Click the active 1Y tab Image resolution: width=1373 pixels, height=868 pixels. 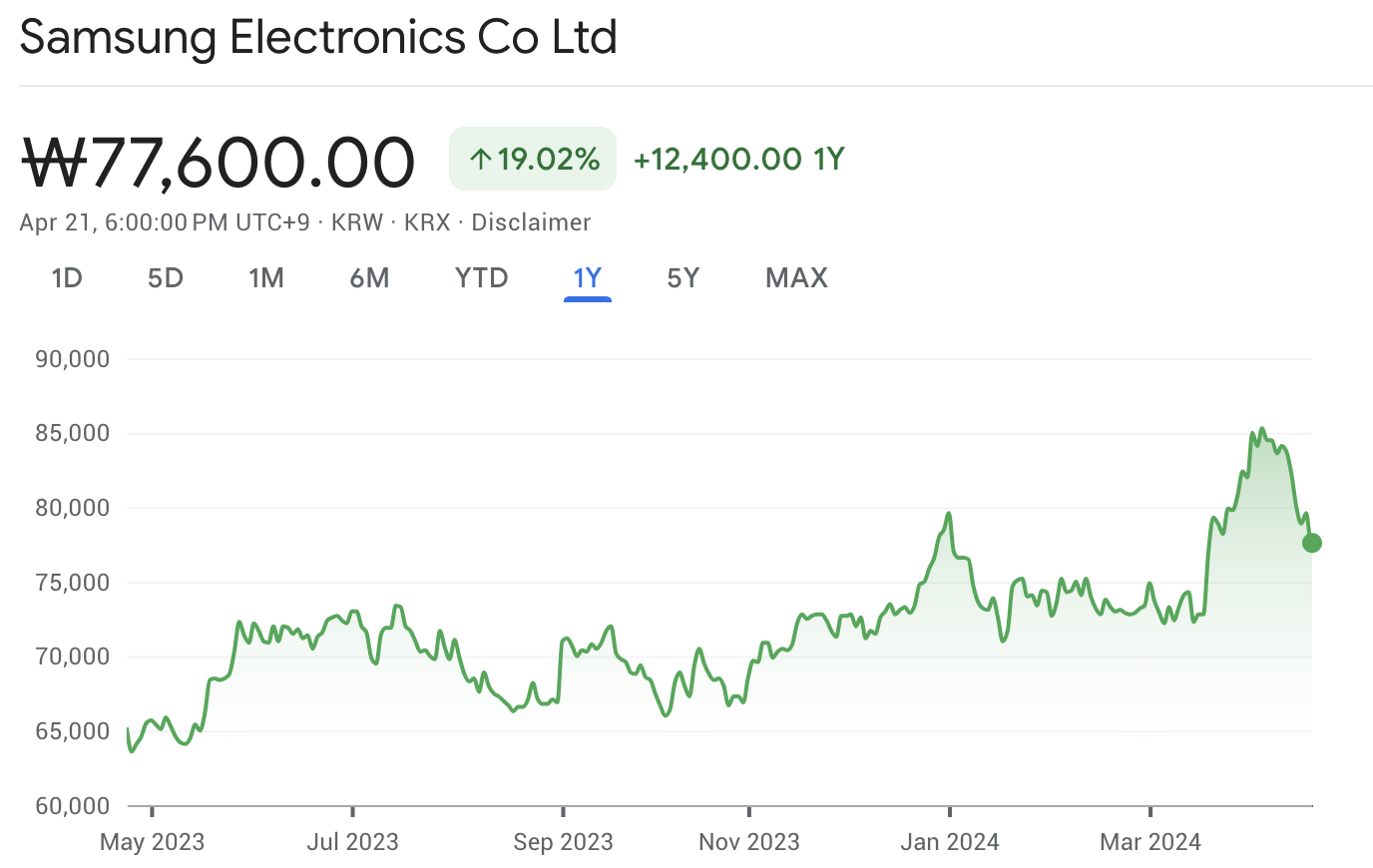588,278
